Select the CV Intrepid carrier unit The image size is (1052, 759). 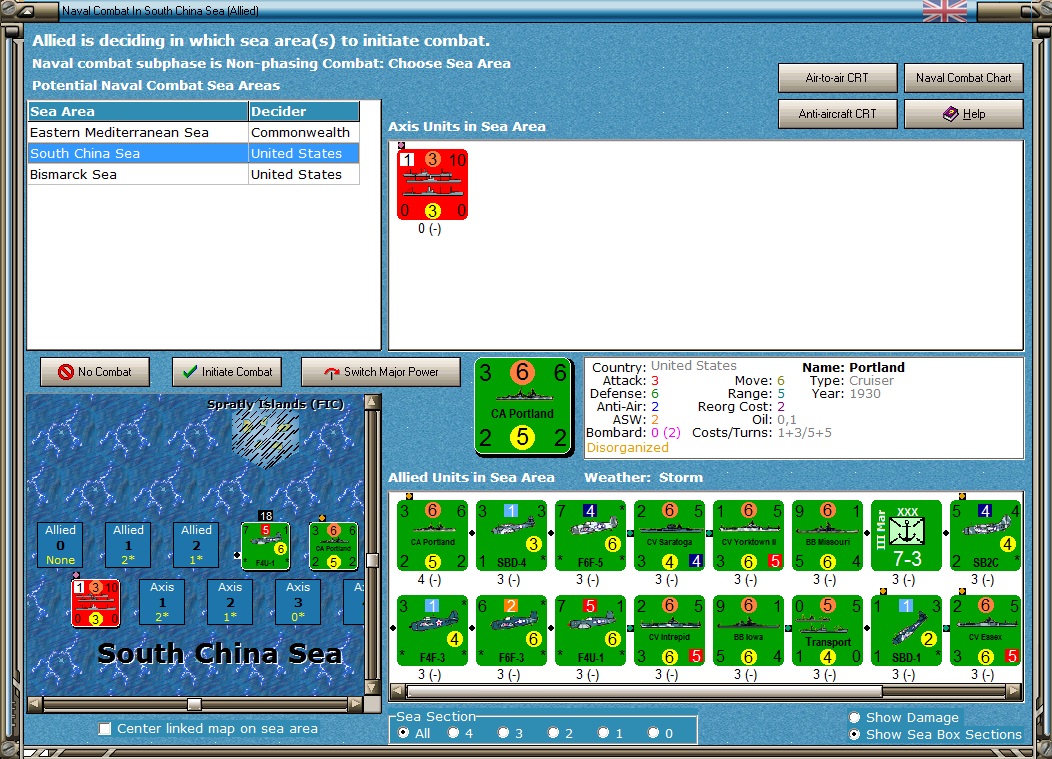[x=669, y=631]
